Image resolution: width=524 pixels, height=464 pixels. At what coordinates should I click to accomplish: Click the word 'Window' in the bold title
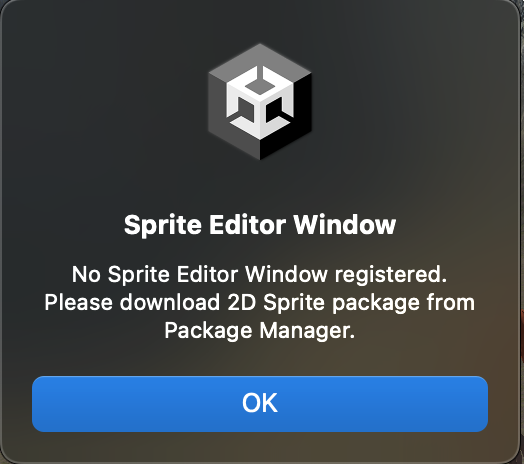coord(345,225)
